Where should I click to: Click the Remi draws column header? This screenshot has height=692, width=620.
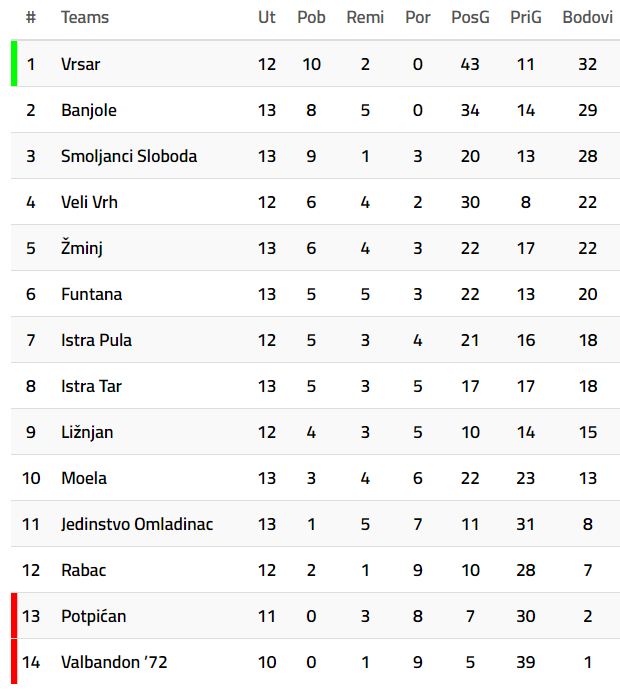pos(365,17)
